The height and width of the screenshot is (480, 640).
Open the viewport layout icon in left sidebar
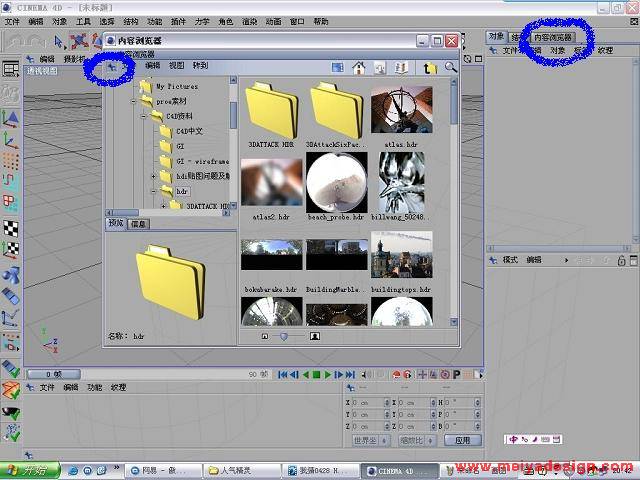coord(11,69)
